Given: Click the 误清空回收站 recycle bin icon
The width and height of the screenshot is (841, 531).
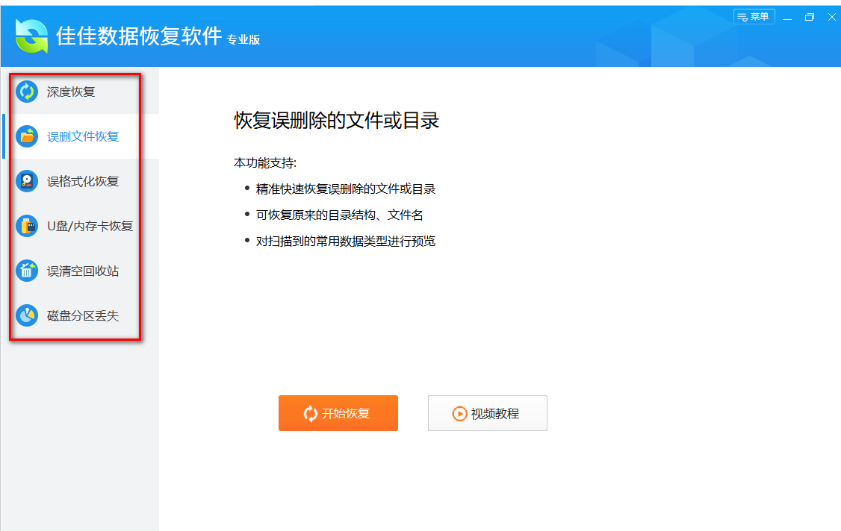Looking at the screenshot, I should pyautogui.click(x=27, y=271).
